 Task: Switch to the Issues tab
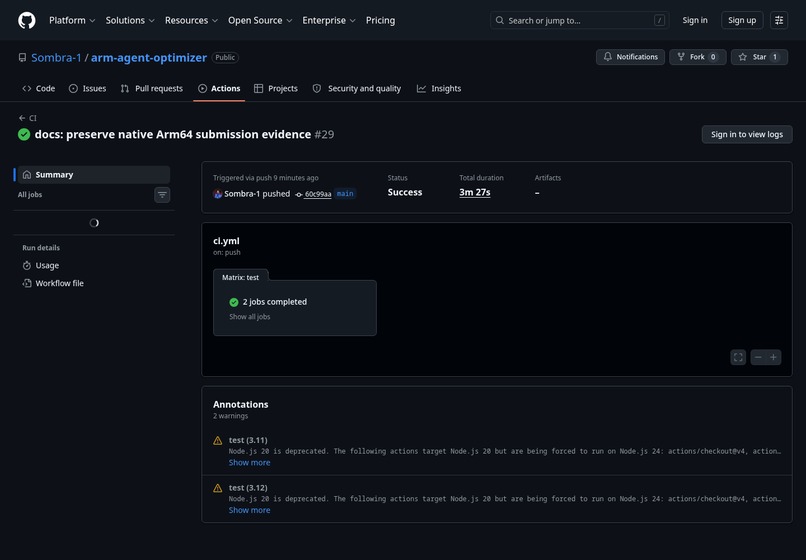tap(87, 88)
